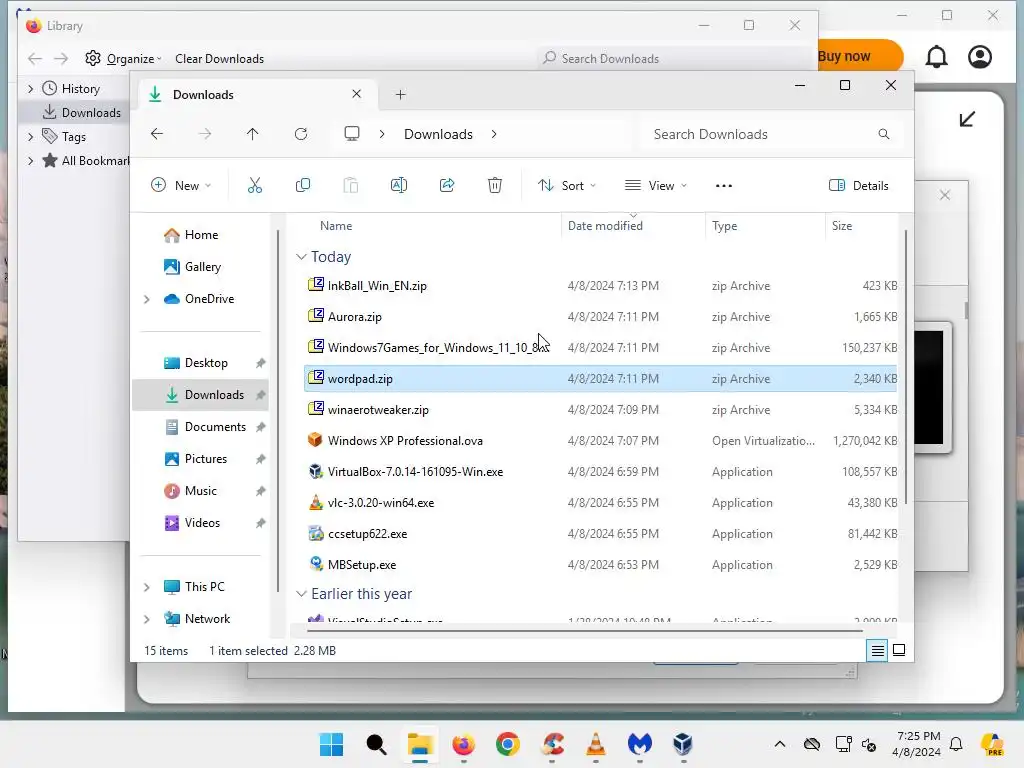This screenshot has width=1024, height=768.
Task: Click Search Downloads field in Firefox Library
Action: [x=674, y=59]
